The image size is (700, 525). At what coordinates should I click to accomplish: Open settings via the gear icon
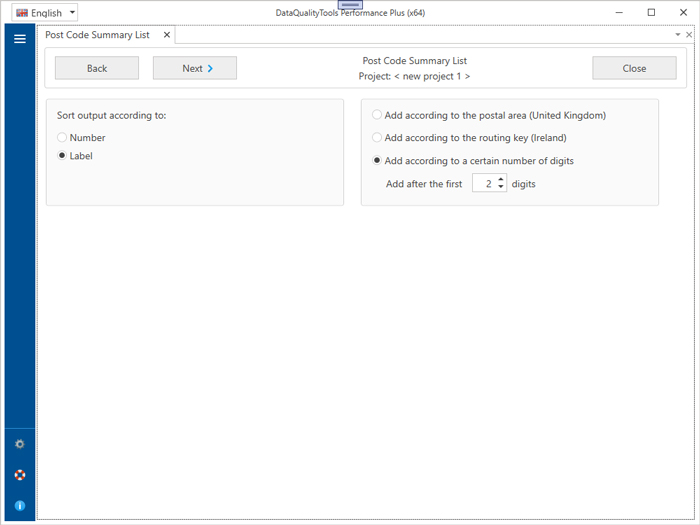pos(19,444)
